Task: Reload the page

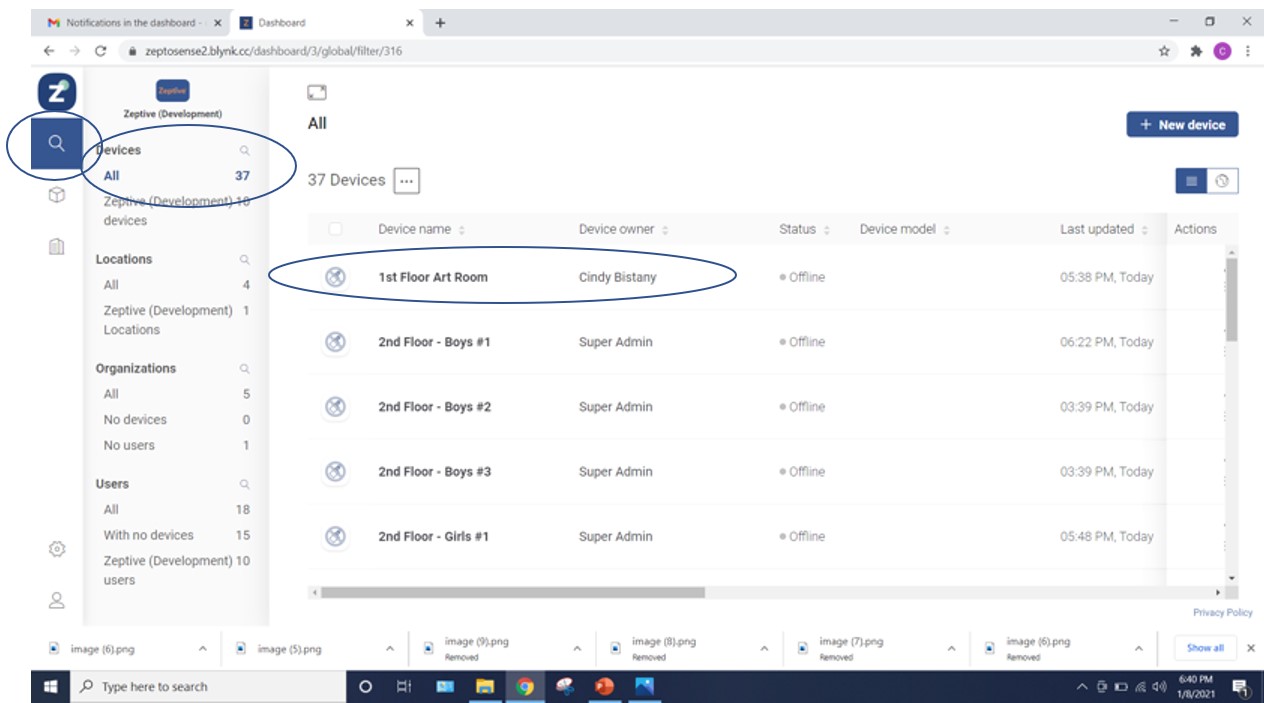Action: (100, 51)
